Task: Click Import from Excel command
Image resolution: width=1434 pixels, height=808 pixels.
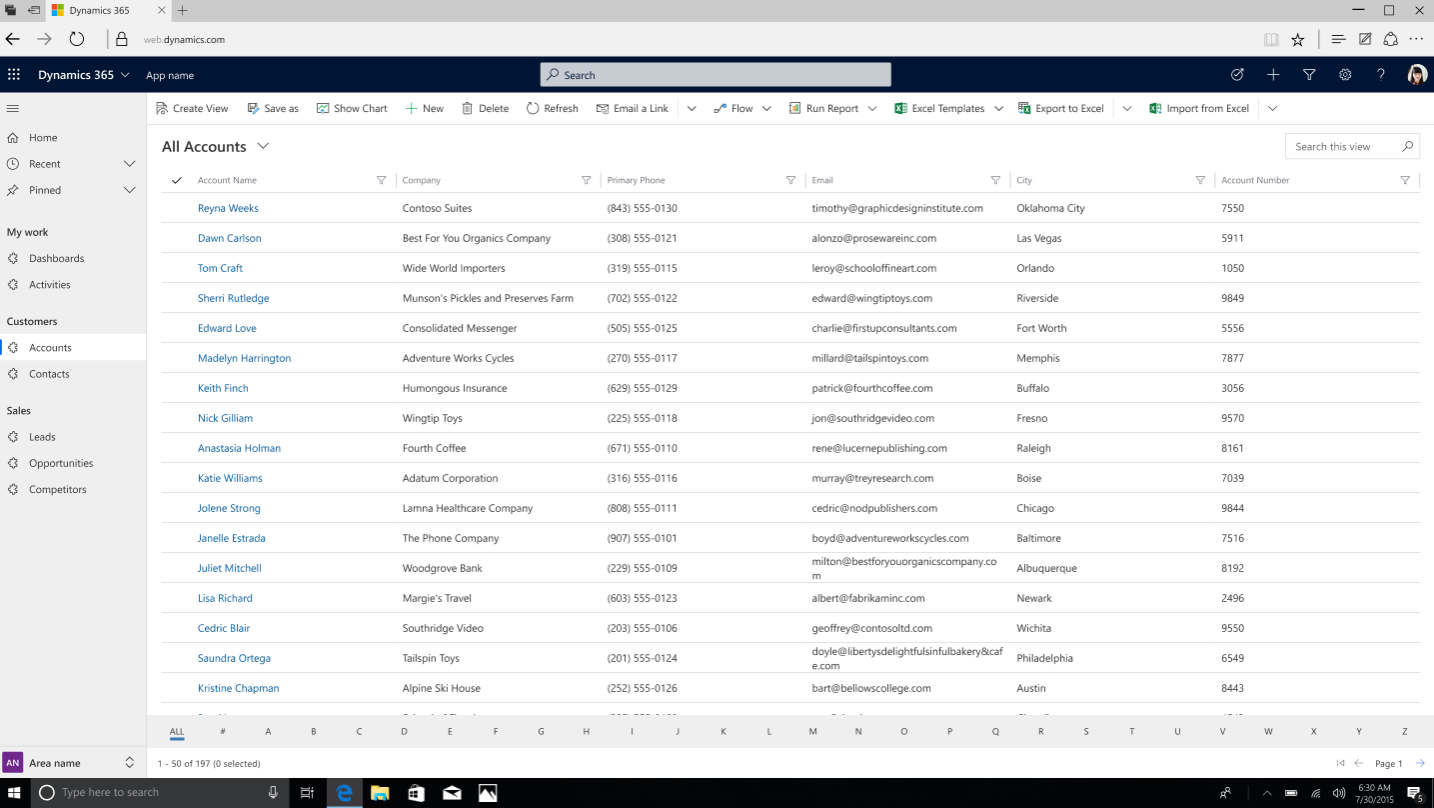Action: [x=1199, y=108]
